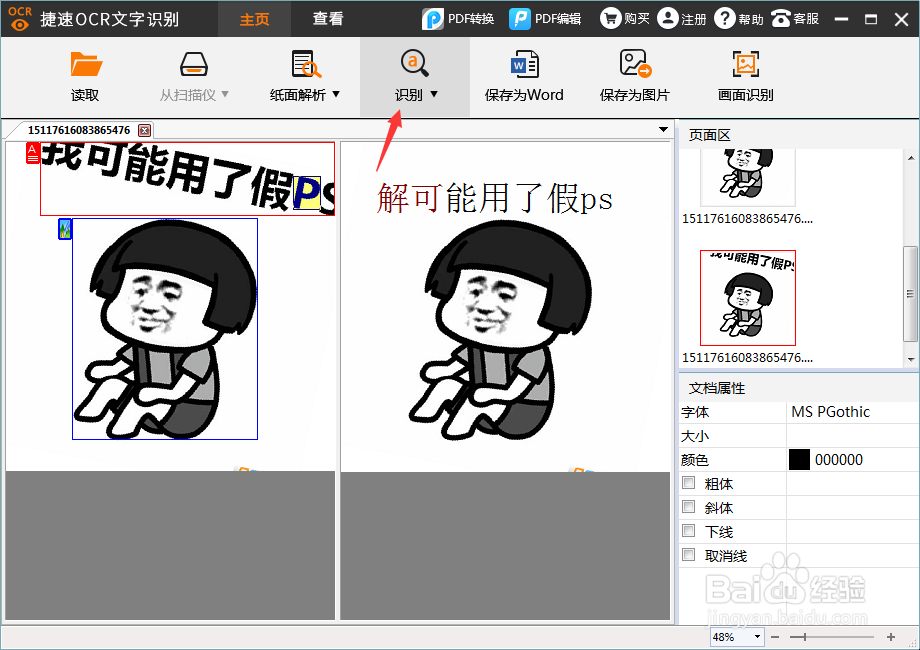Screen dimensions: 920x650
Task: Open a file with the 读取 tool
Action: click(84, 77)
